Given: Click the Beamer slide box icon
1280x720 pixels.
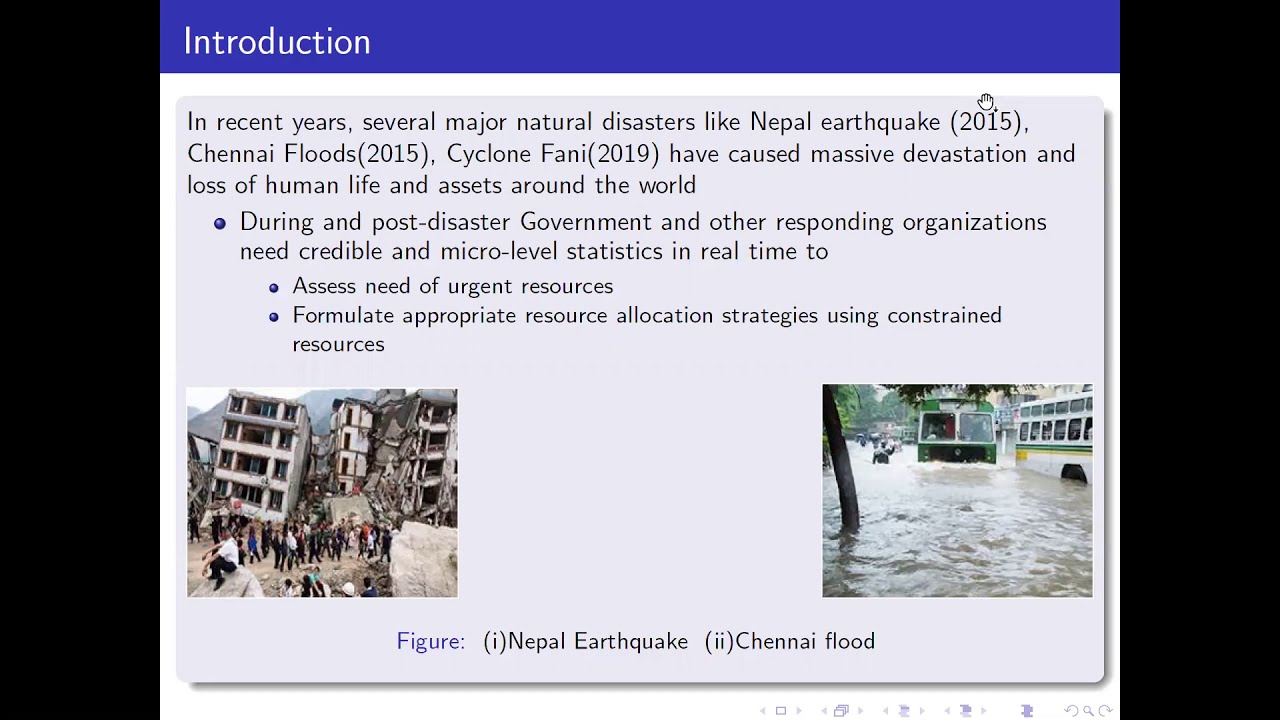Looking at the screenshot, I should [781, 711].
